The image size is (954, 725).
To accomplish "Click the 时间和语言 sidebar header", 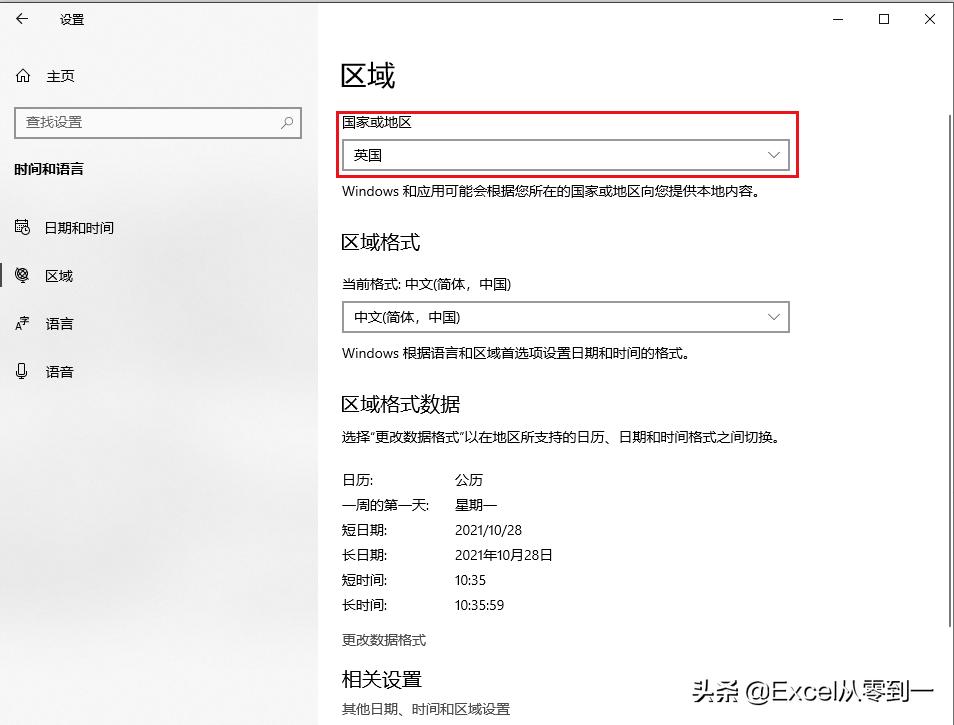I will click(47, 169).
